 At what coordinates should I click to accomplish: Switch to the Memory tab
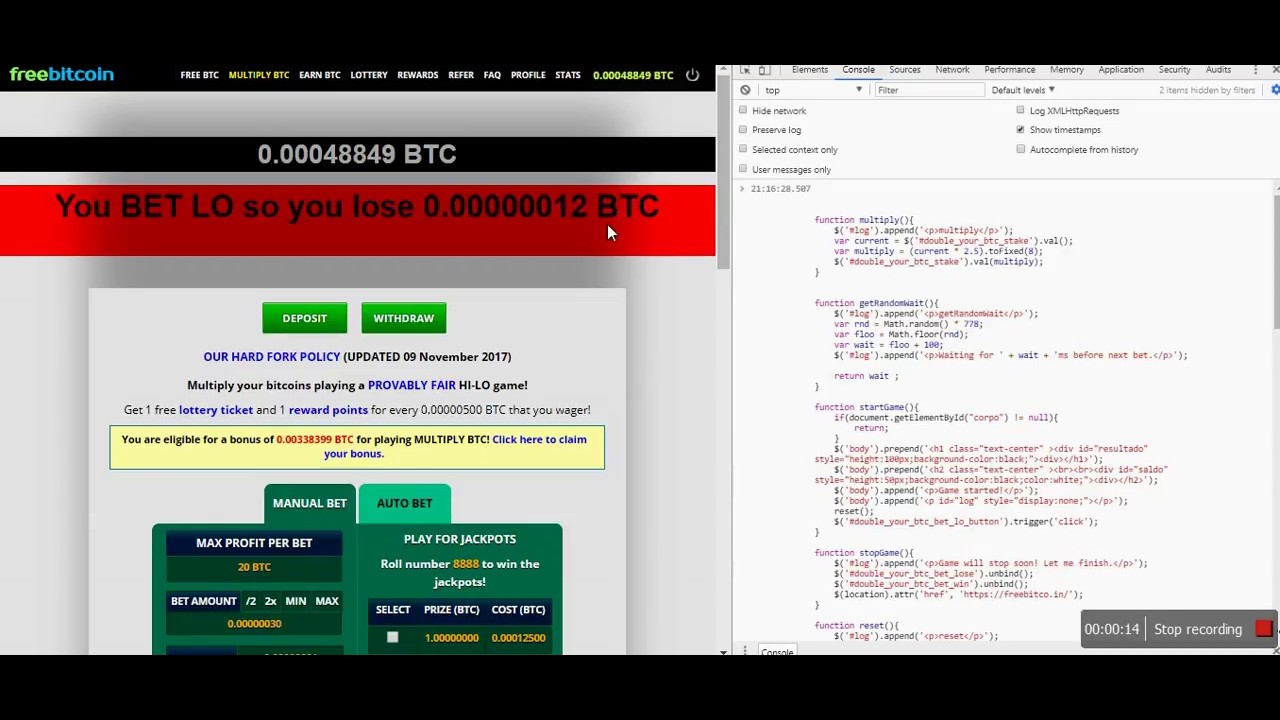click(x=1067, y=70)
